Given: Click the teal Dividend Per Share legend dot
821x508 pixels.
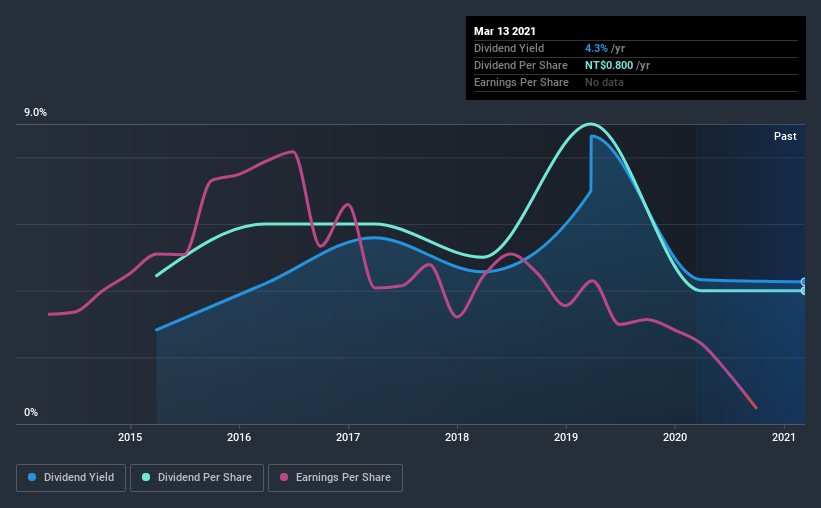Looking at the screenshot, I should click(x=146, y=477).
